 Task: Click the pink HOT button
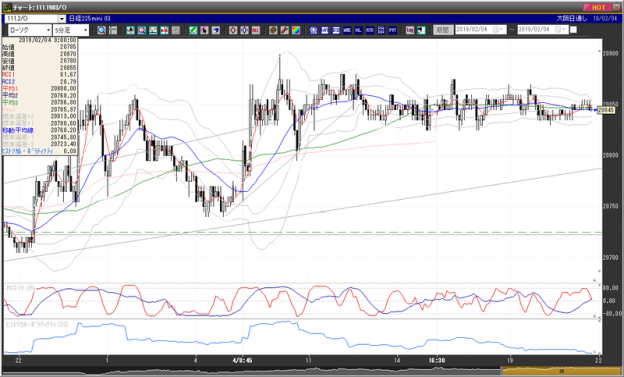598,8
